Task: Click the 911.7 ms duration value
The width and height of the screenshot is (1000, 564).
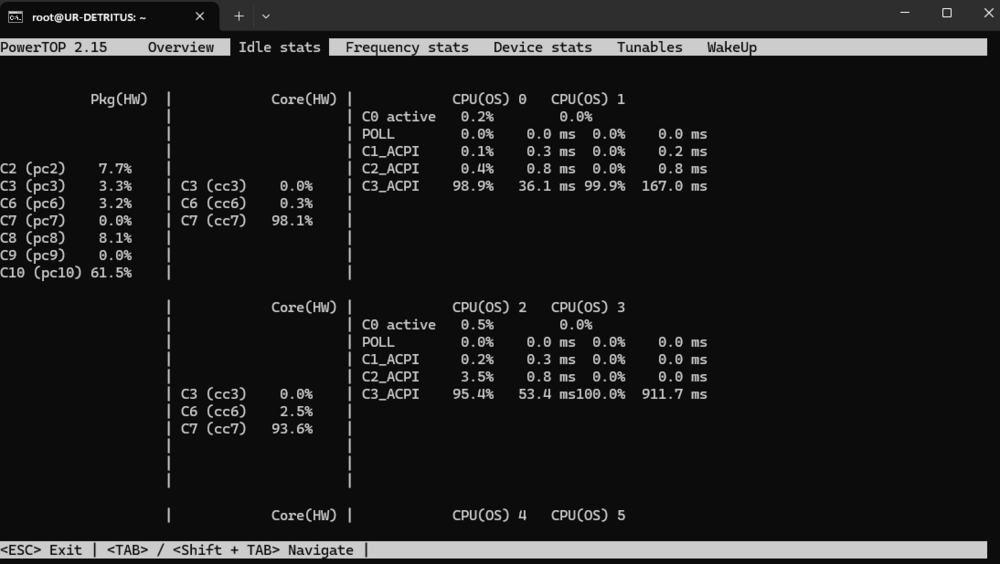Action: click(674, 394)
